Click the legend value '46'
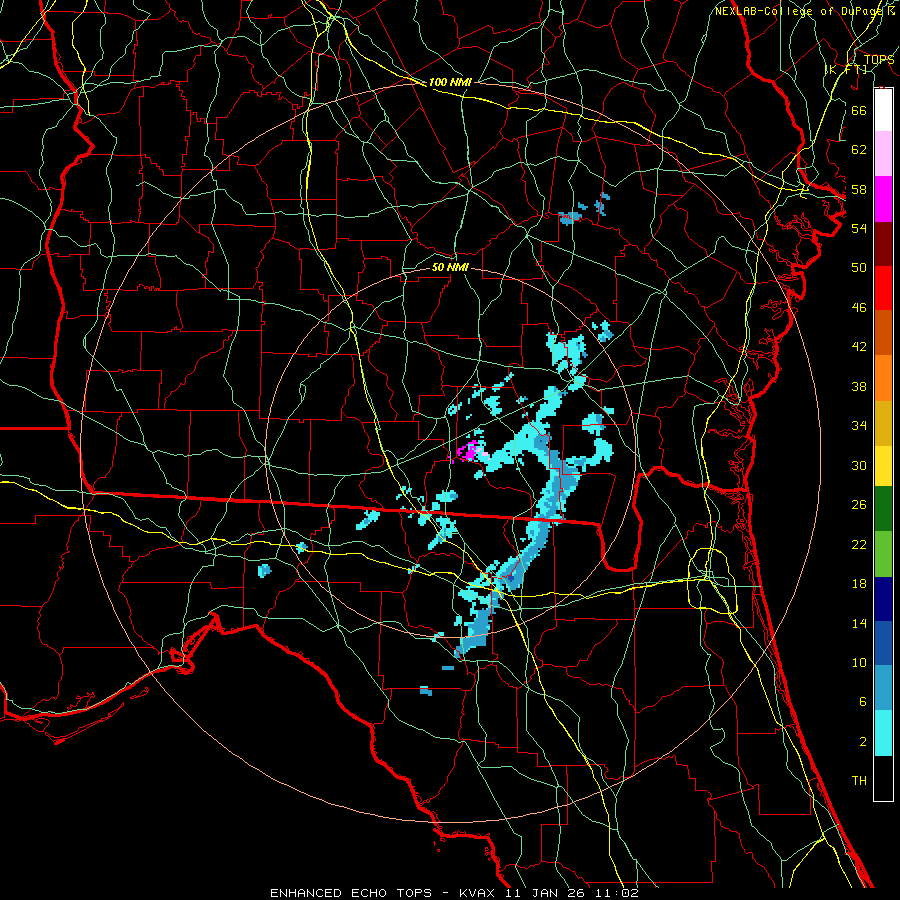Screen dimensions: 900x900 859,308
